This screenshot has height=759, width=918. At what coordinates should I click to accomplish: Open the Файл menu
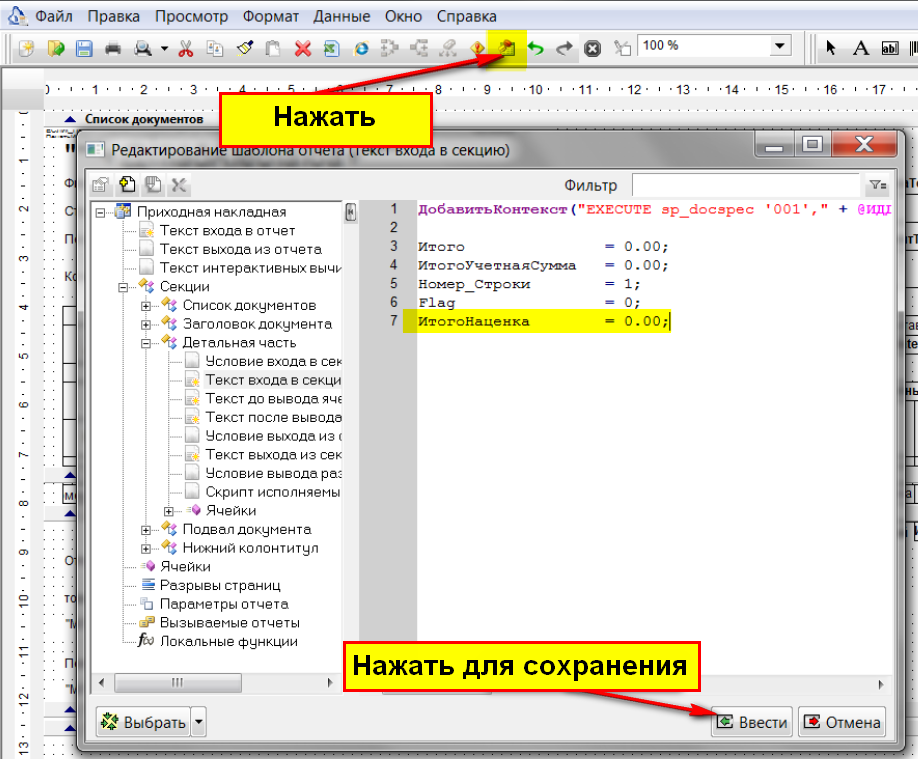pyautogui.click(x=53, y=16)
